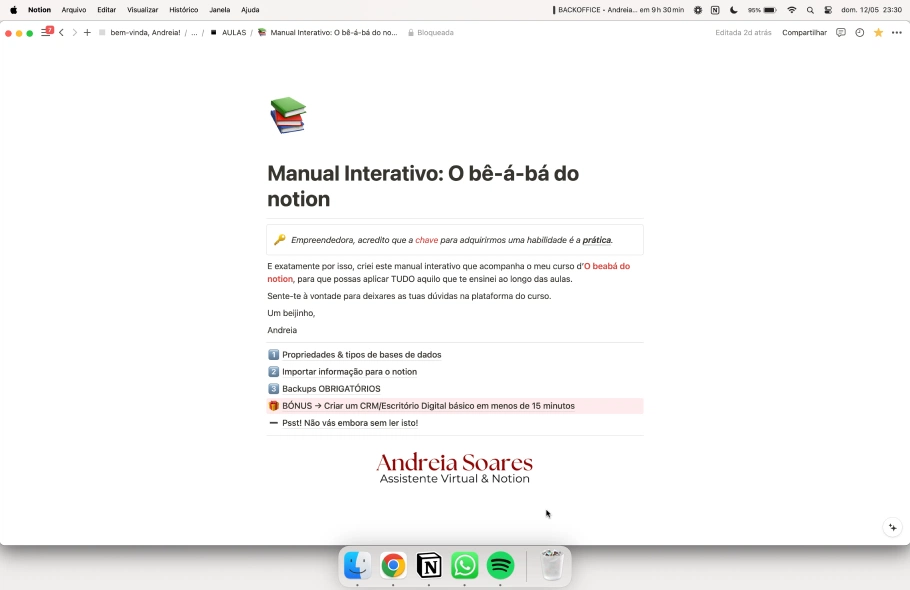910x590 pixels.
Task: Open the three-dot page options menu
Action: (x=896, y=33)
